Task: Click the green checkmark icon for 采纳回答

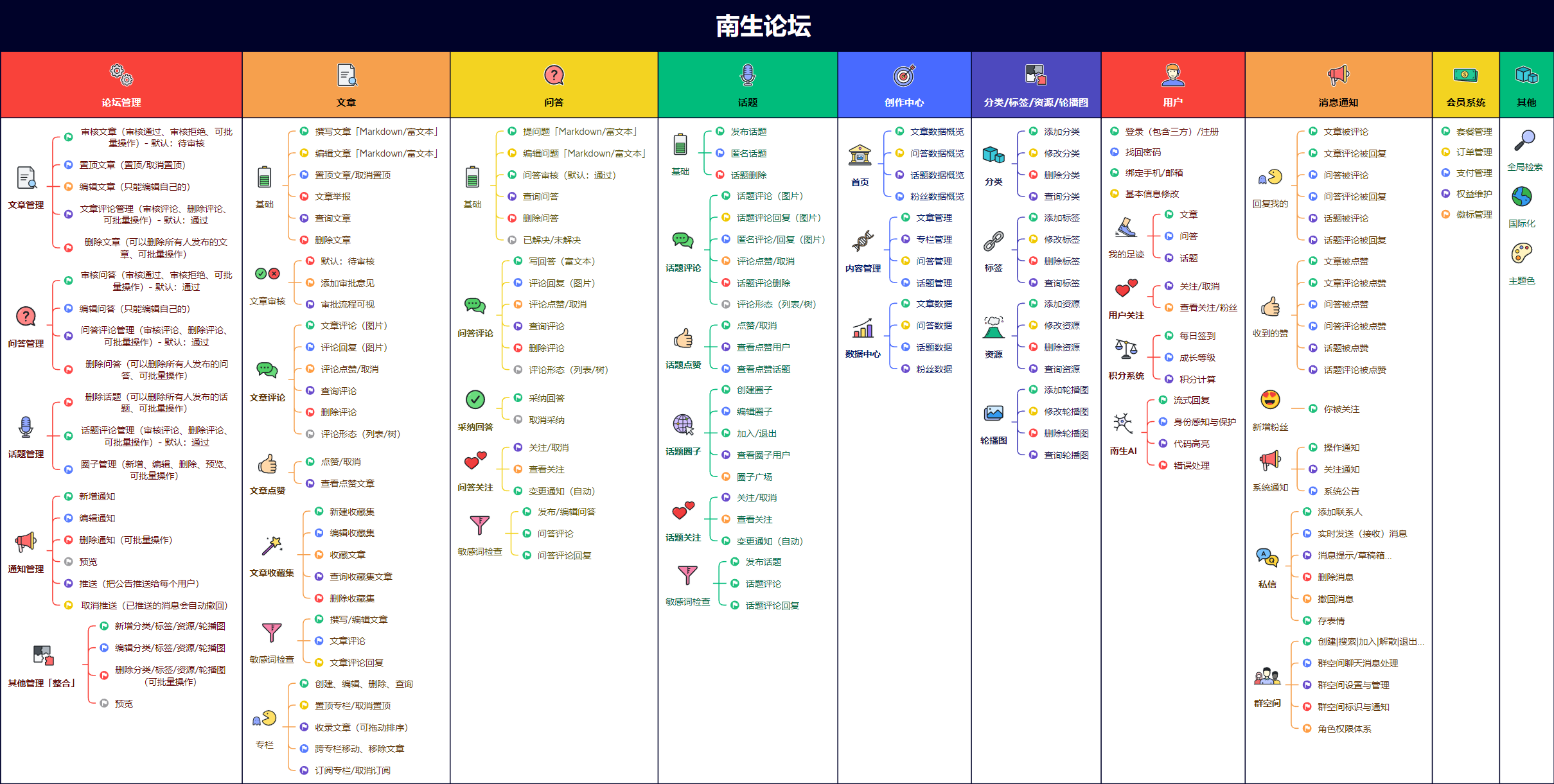Action: click(475, 399)
